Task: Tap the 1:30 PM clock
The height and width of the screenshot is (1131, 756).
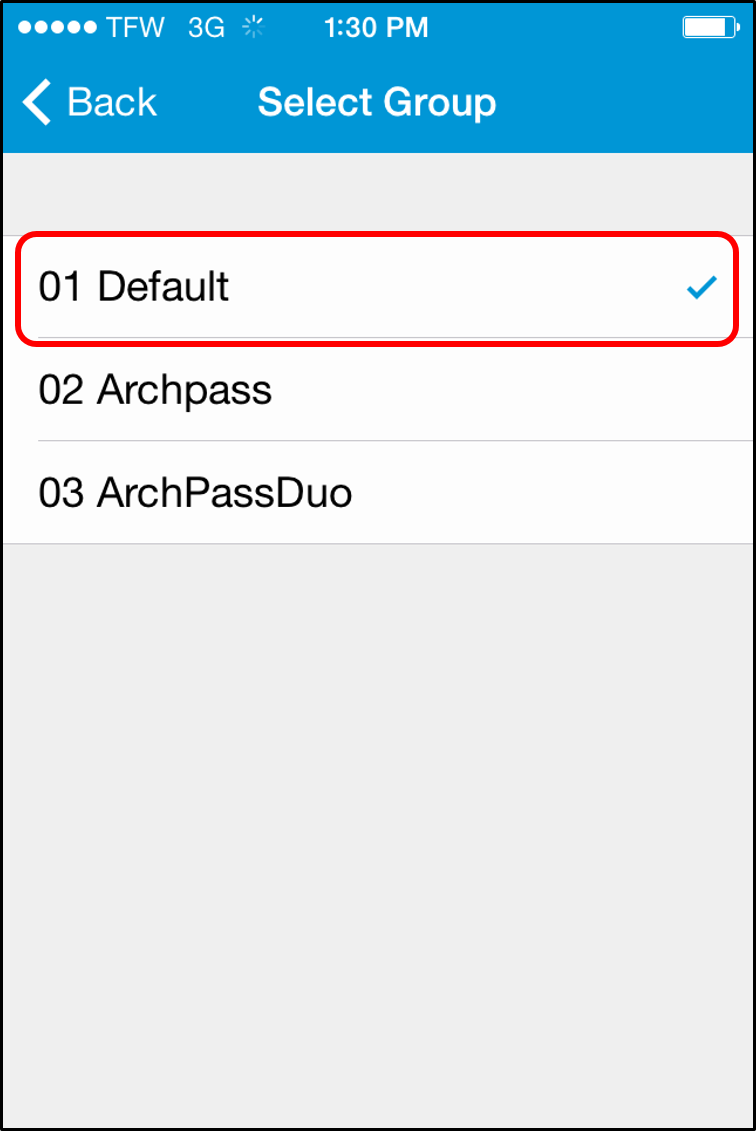Action: click(x=376, y=27)
